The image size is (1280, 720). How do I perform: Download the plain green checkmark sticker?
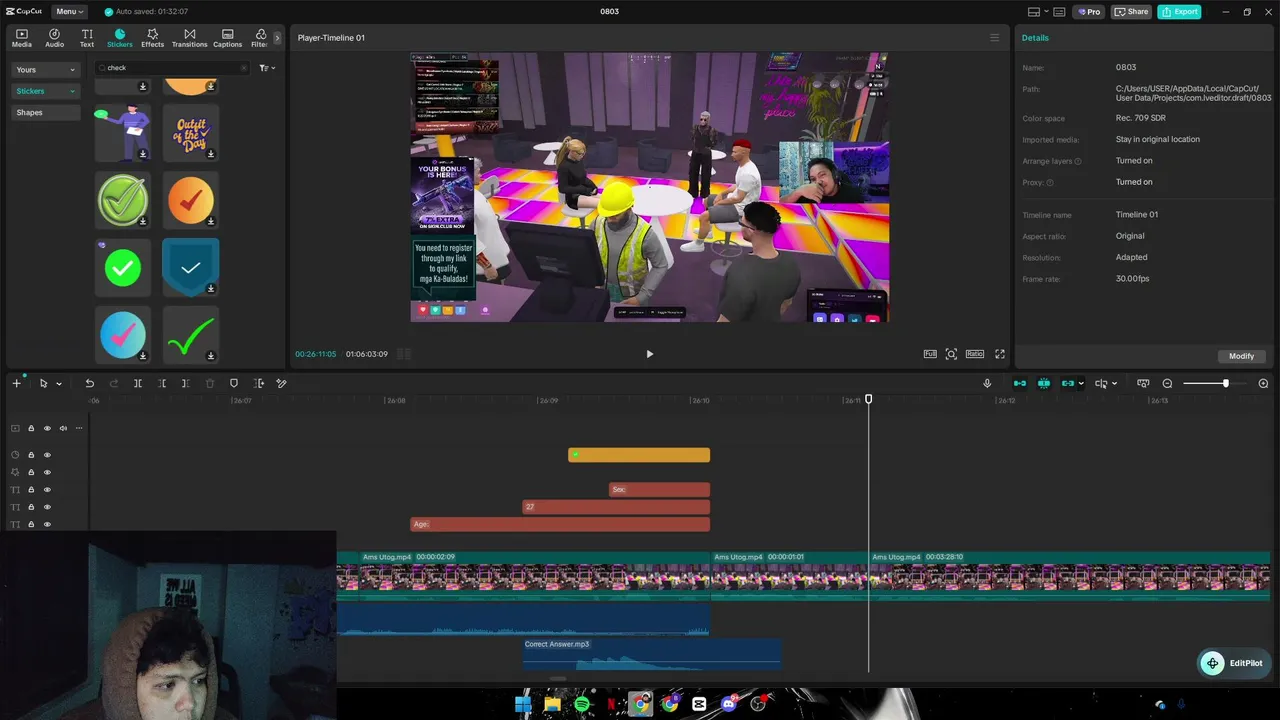211,355
